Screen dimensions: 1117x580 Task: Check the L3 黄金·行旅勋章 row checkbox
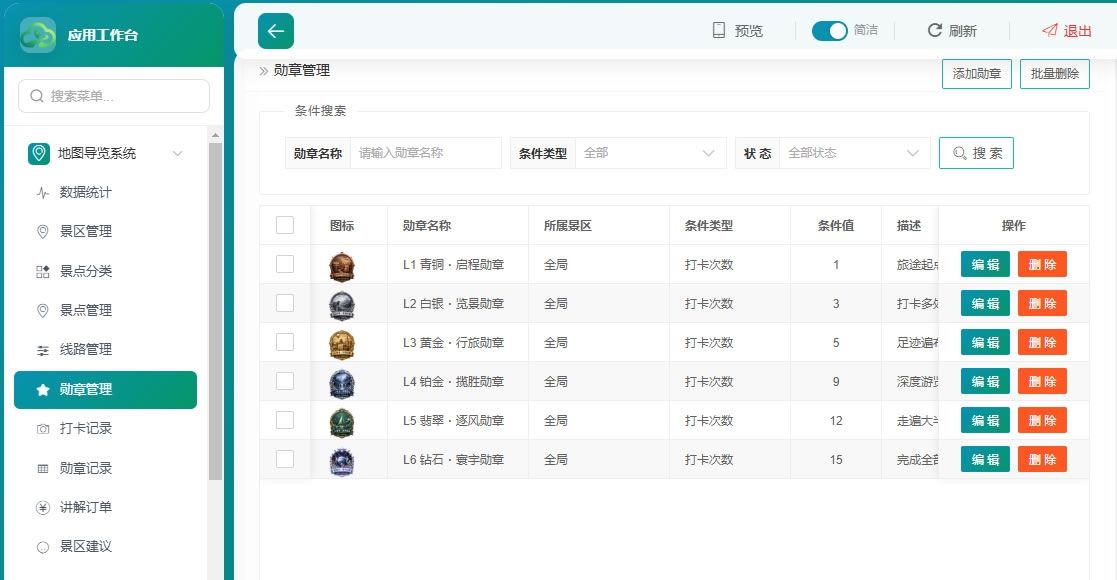(x=285, y=342)
